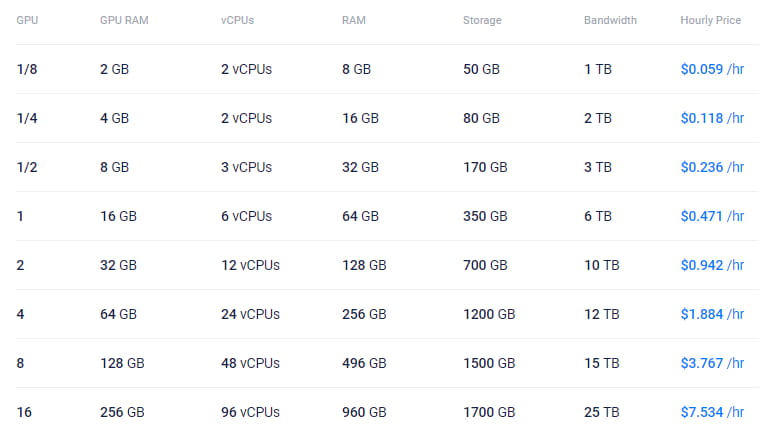Pick the $3.767 /hr hourly price

(712, 363)
